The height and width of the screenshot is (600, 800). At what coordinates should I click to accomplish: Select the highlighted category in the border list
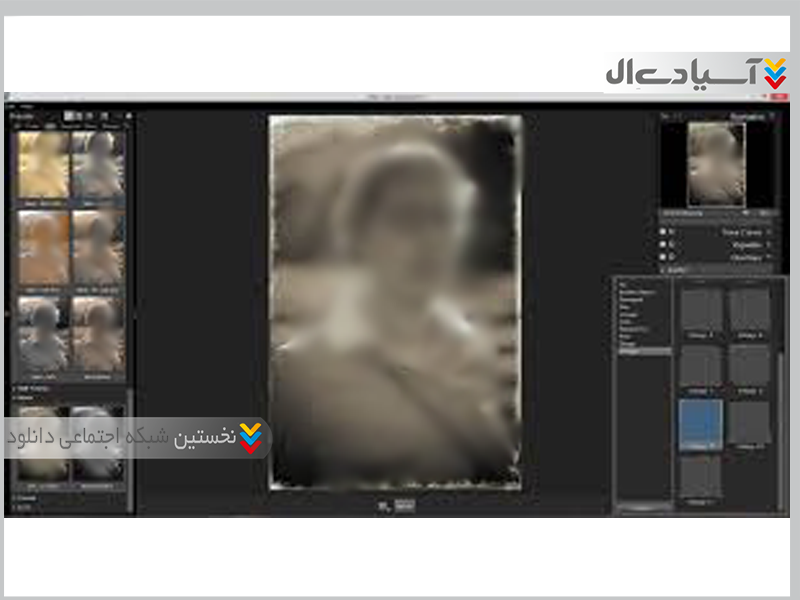click(x=632, y=352)
